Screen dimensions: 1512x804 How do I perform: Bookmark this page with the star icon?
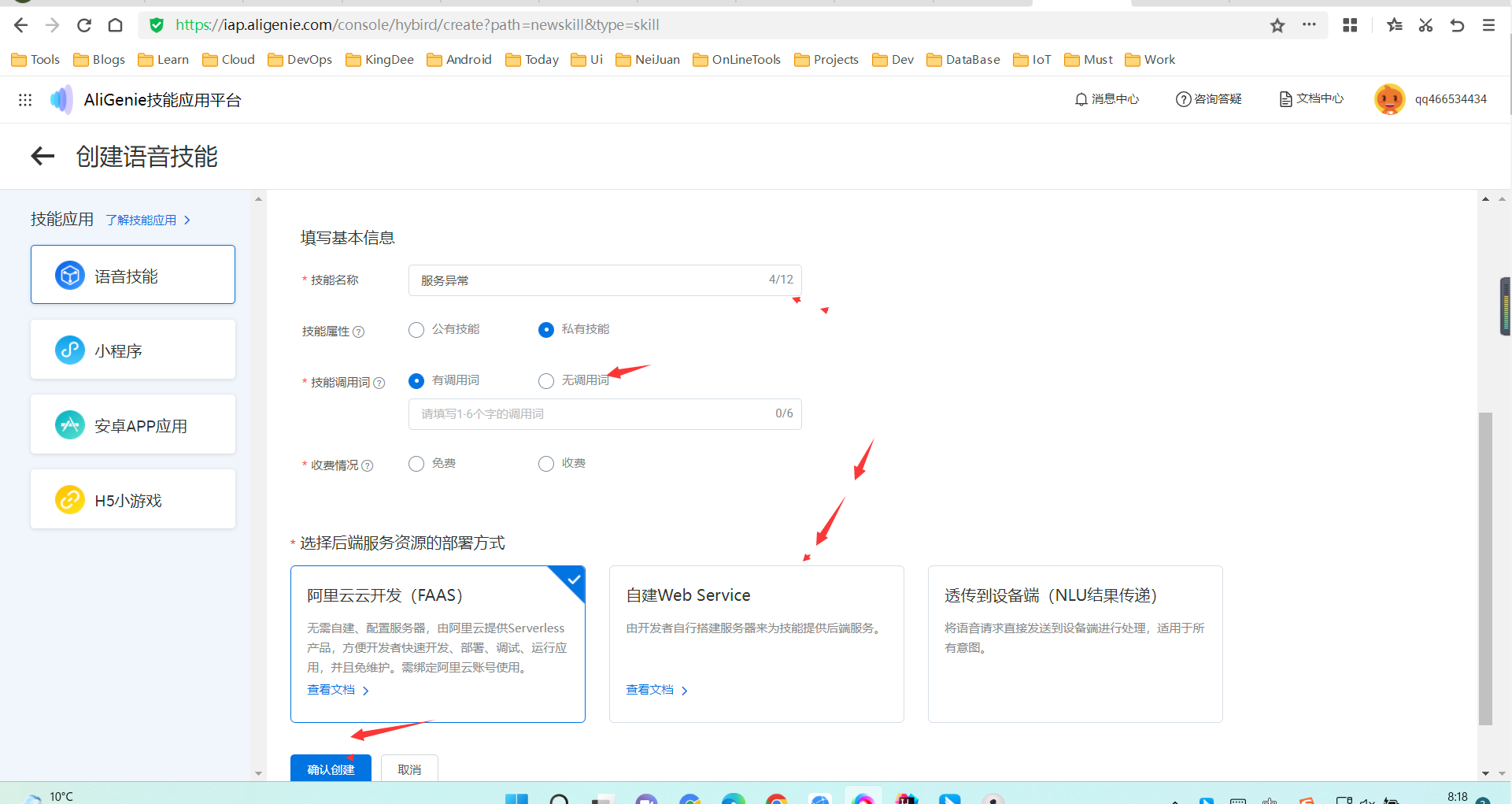click(x=1277, y=25)
